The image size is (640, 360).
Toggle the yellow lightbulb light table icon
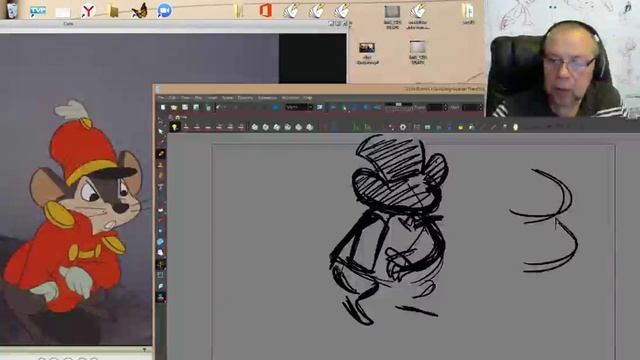point(175,127)
